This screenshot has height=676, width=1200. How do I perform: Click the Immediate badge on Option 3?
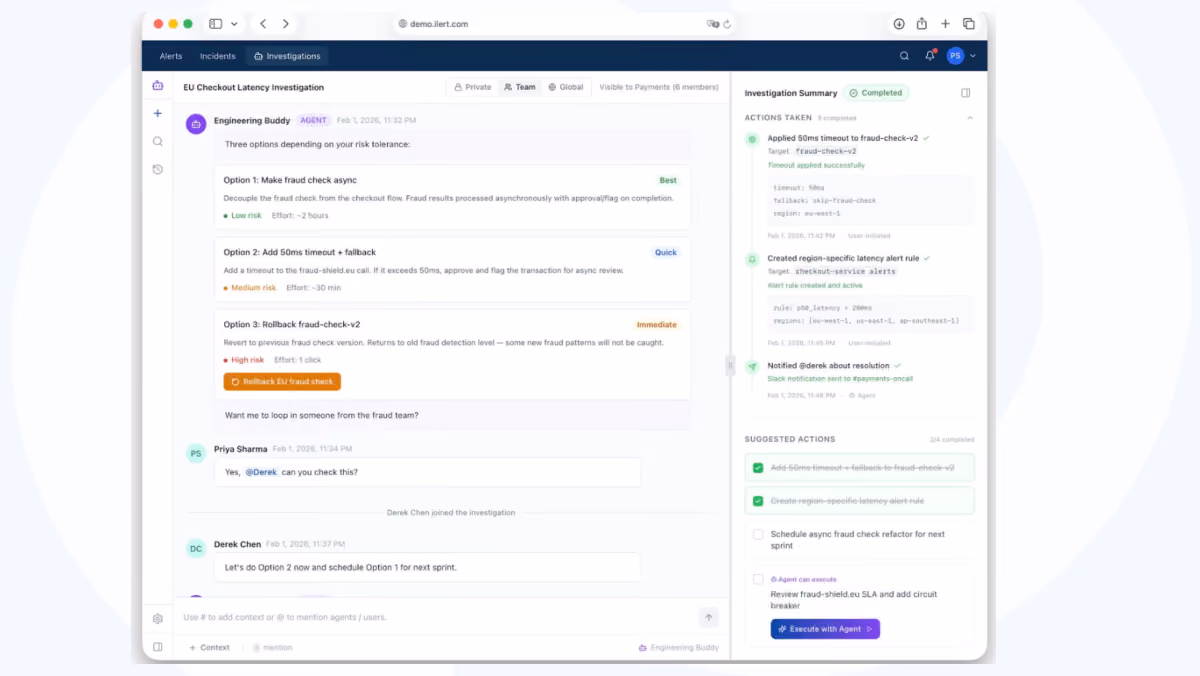[x=657, y=325]
